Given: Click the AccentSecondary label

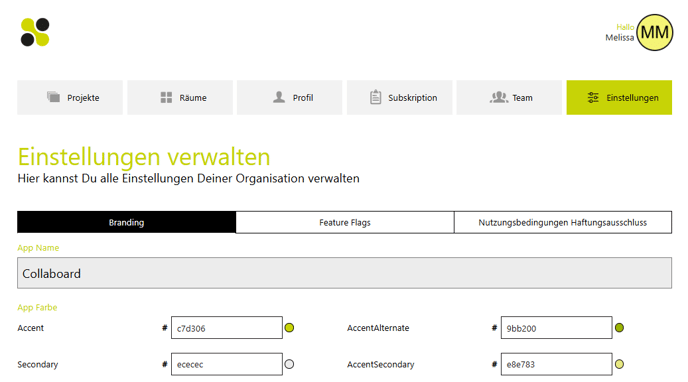Looking at the screenshot, I should 380,364.
